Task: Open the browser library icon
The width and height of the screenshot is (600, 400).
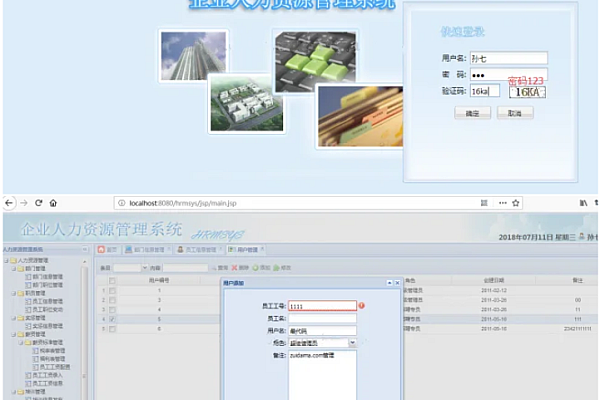Action: (583, 203)
